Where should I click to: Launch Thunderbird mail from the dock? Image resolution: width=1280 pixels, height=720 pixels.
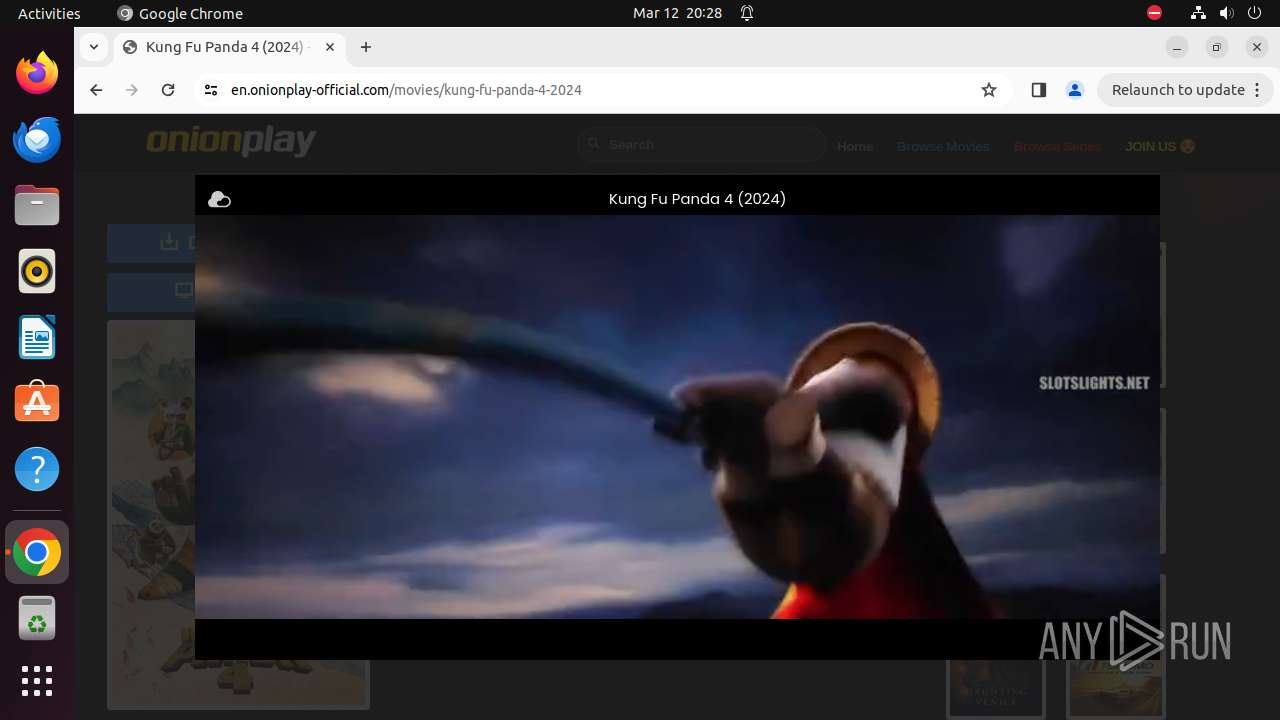(x=37, y=139)
